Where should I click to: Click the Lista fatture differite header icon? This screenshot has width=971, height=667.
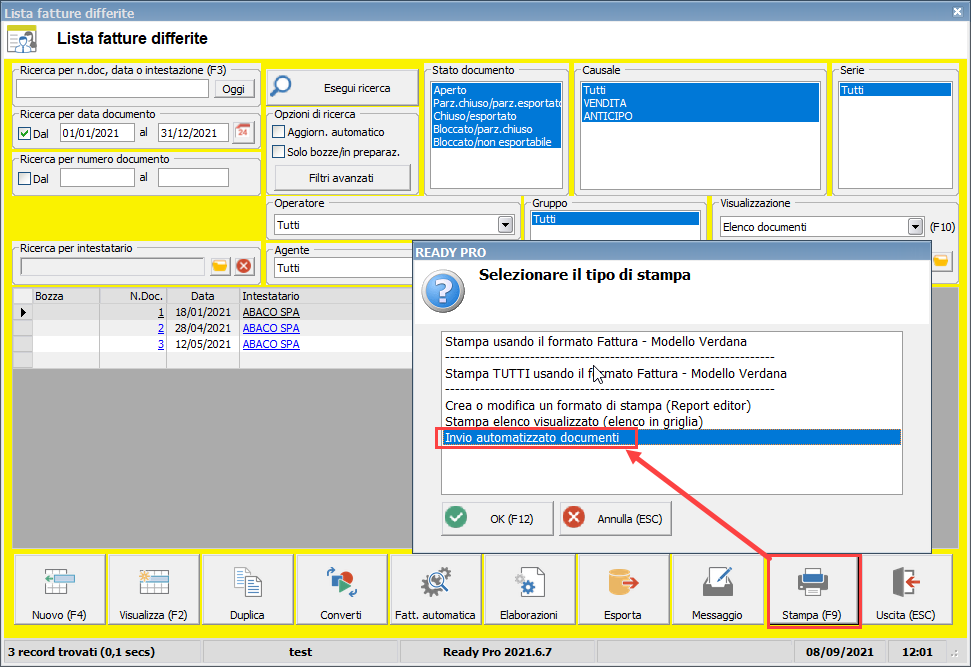pos(22,39)
